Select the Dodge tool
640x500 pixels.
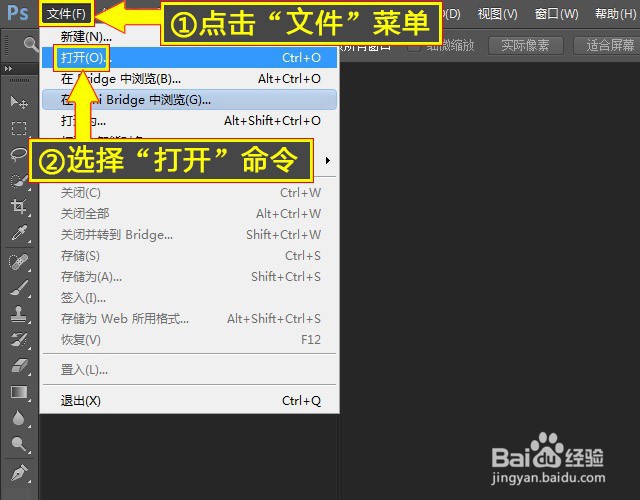point(19,444)
